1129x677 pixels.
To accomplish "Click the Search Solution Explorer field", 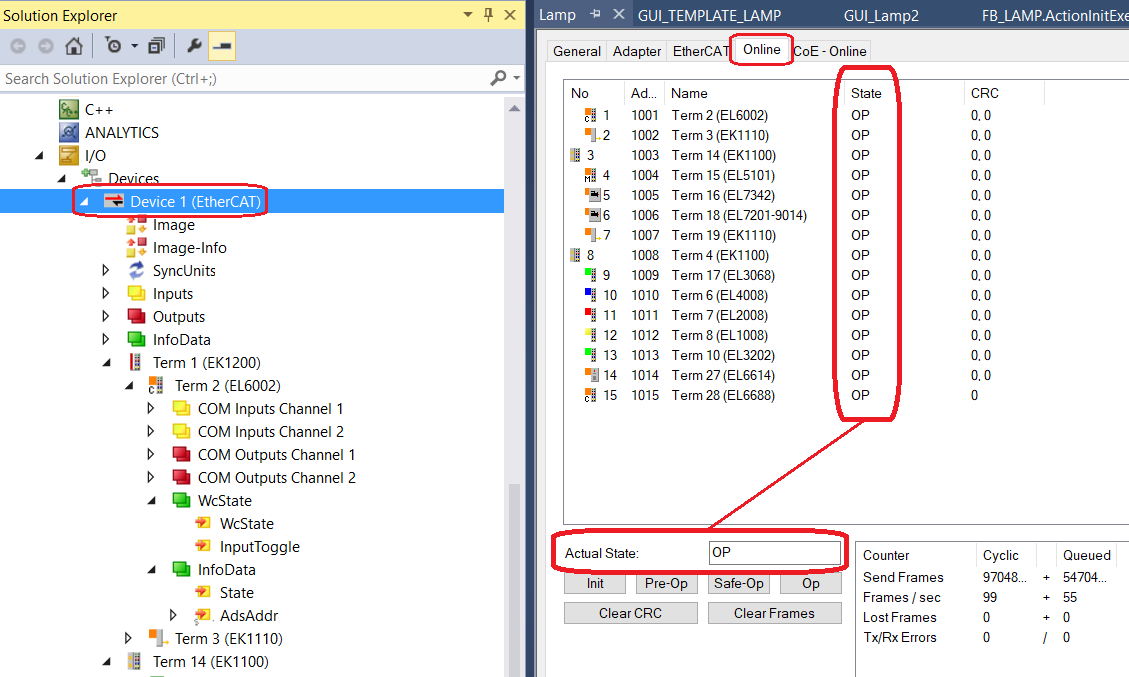I will pos(240,78).
